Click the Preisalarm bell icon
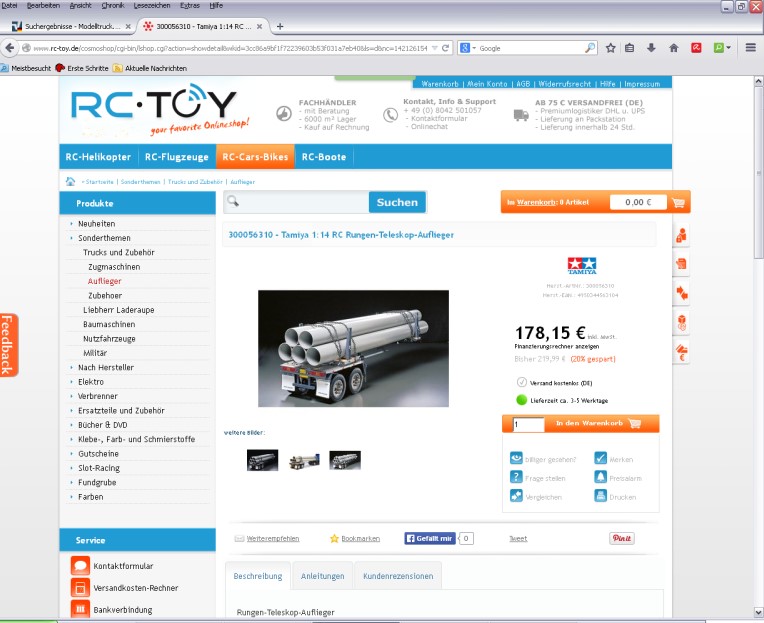764x623 pixels. pos(600,477)
